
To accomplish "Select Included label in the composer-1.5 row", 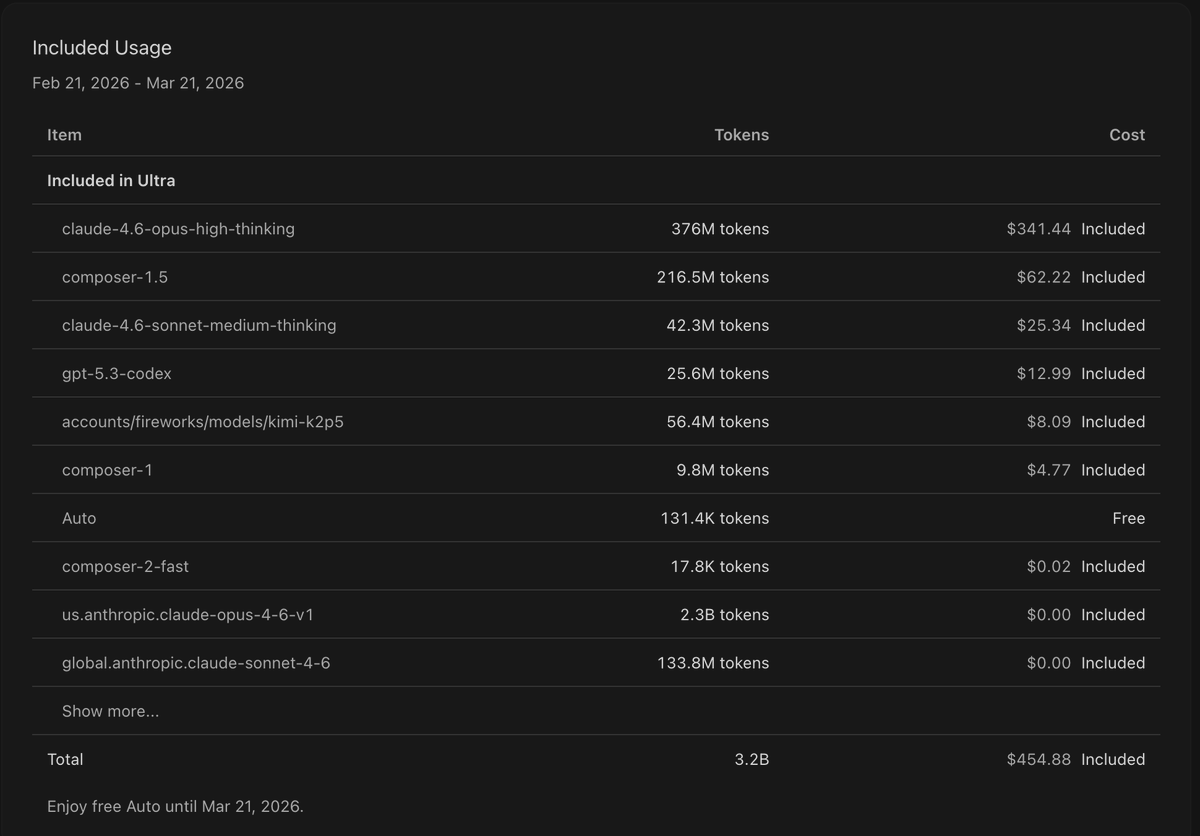I will (x=1113, y=277).
